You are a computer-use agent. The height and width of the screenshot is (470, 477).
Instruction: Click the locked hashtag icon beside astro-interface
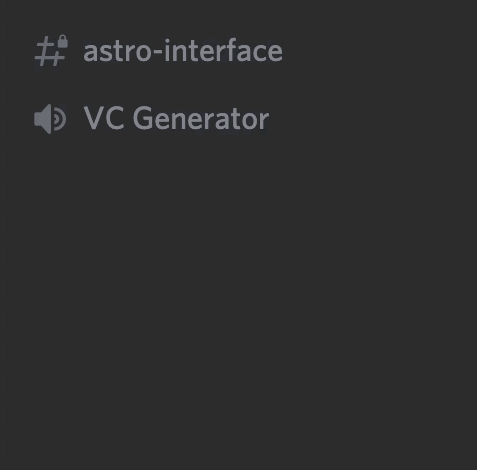tap(51, 51)
